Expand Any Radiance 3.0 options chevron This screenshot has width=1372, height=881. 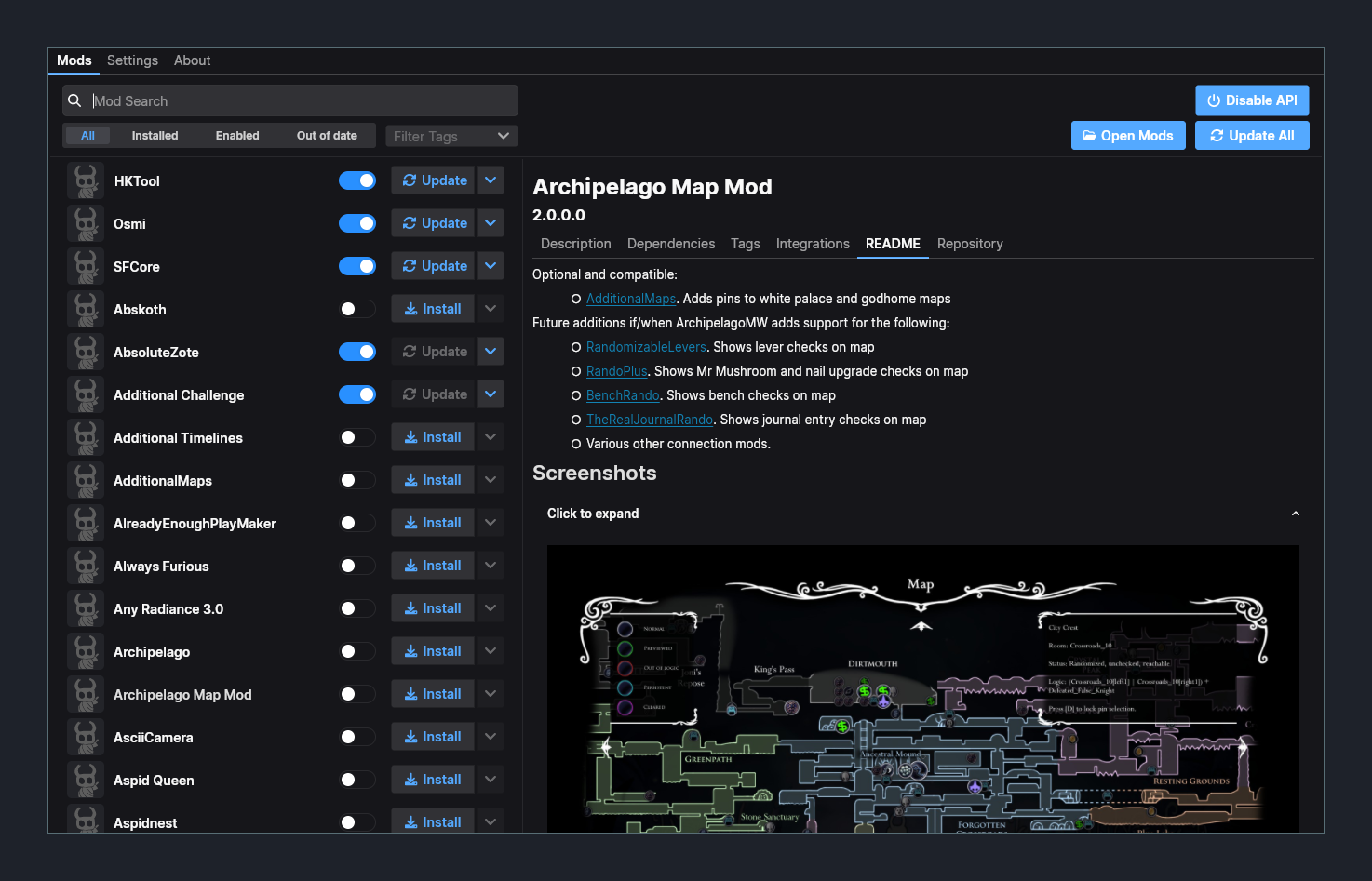pyautogui.click(x=491, y=608)
